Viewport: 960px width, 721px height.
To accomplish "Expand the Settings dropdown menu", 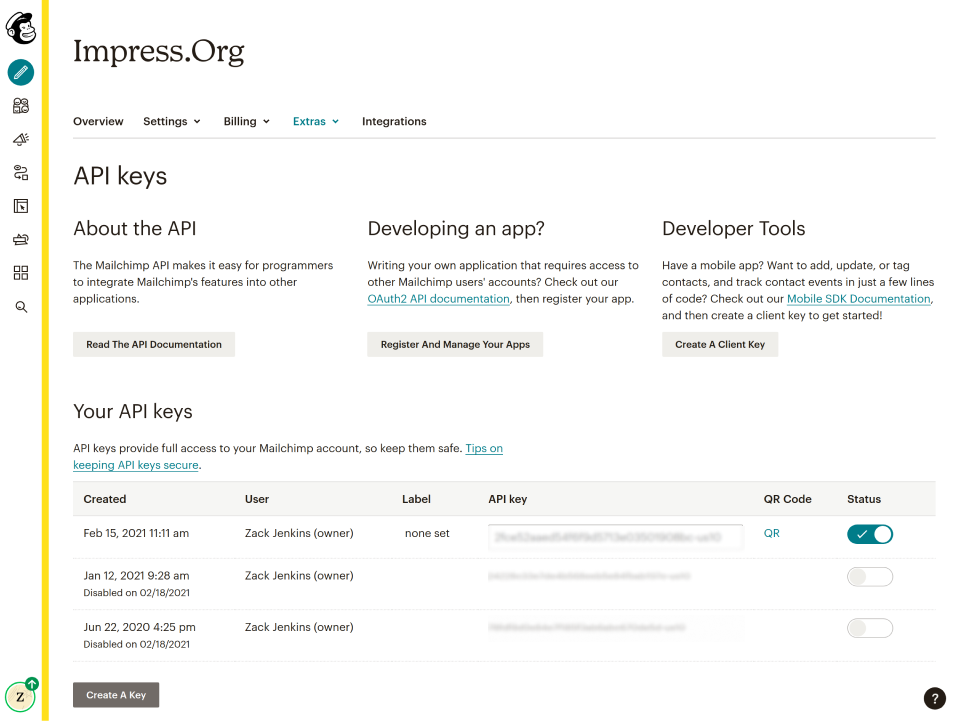I will coord(172,121).
